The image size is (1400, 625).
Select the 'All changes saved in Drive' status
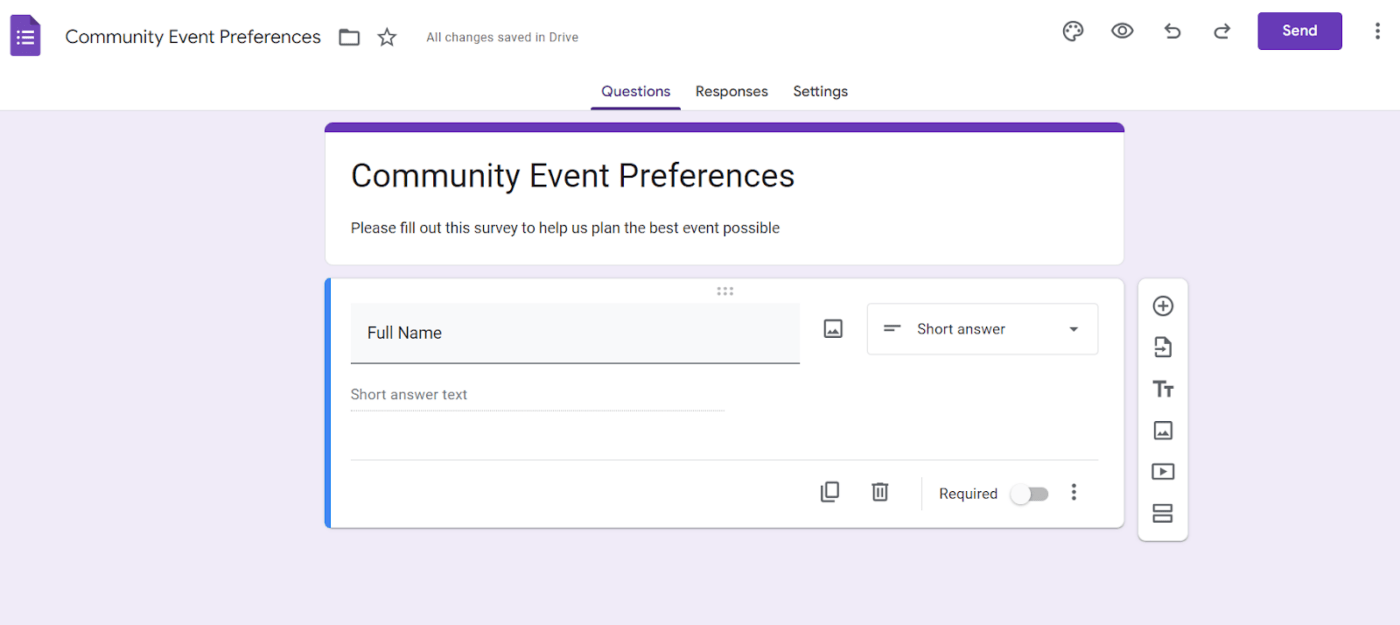click(502, 37)
